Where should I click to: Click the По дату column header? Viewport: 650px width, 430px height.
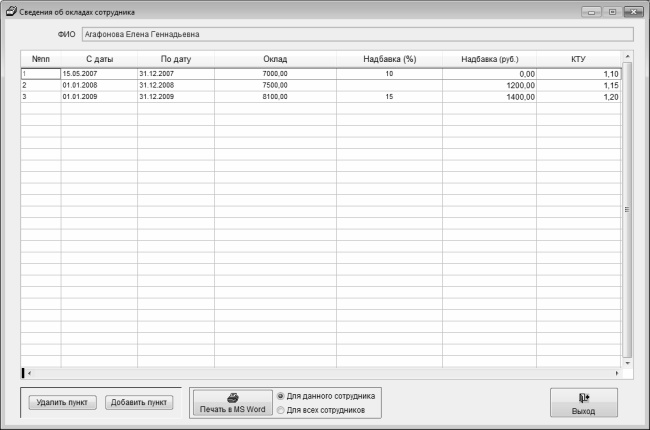[x=176, y=59]
